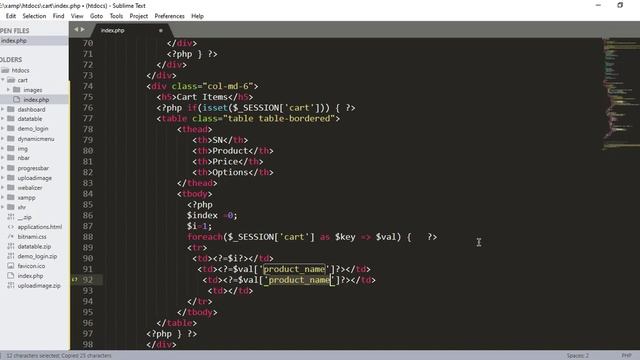Click the modified-line marker at line 92
Screen dimensions: 640x360
pos(74,280)
